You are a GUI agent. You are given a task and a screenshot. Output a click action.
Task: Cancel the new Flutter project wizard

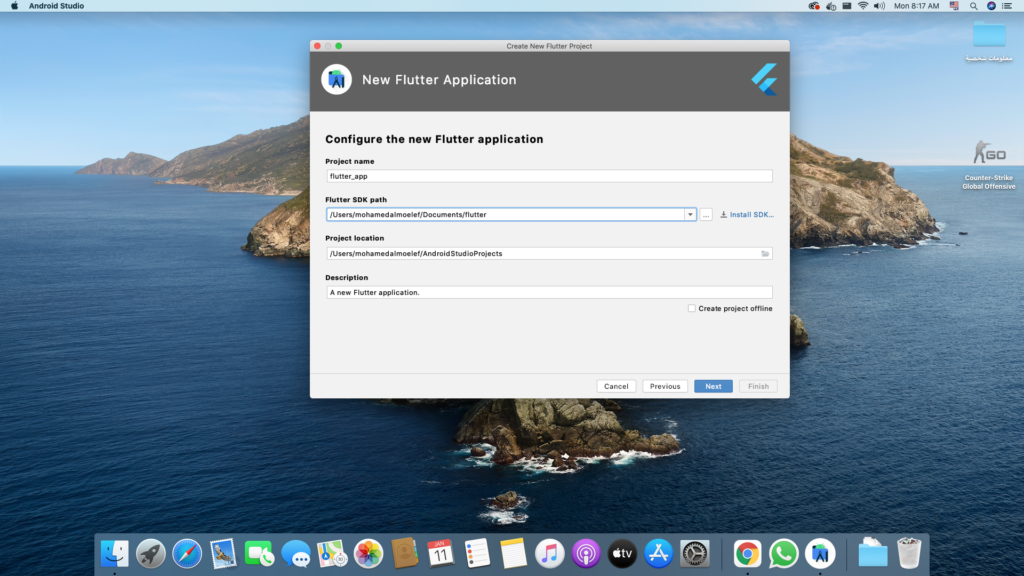pyautogui.click(x=616, y=387)
